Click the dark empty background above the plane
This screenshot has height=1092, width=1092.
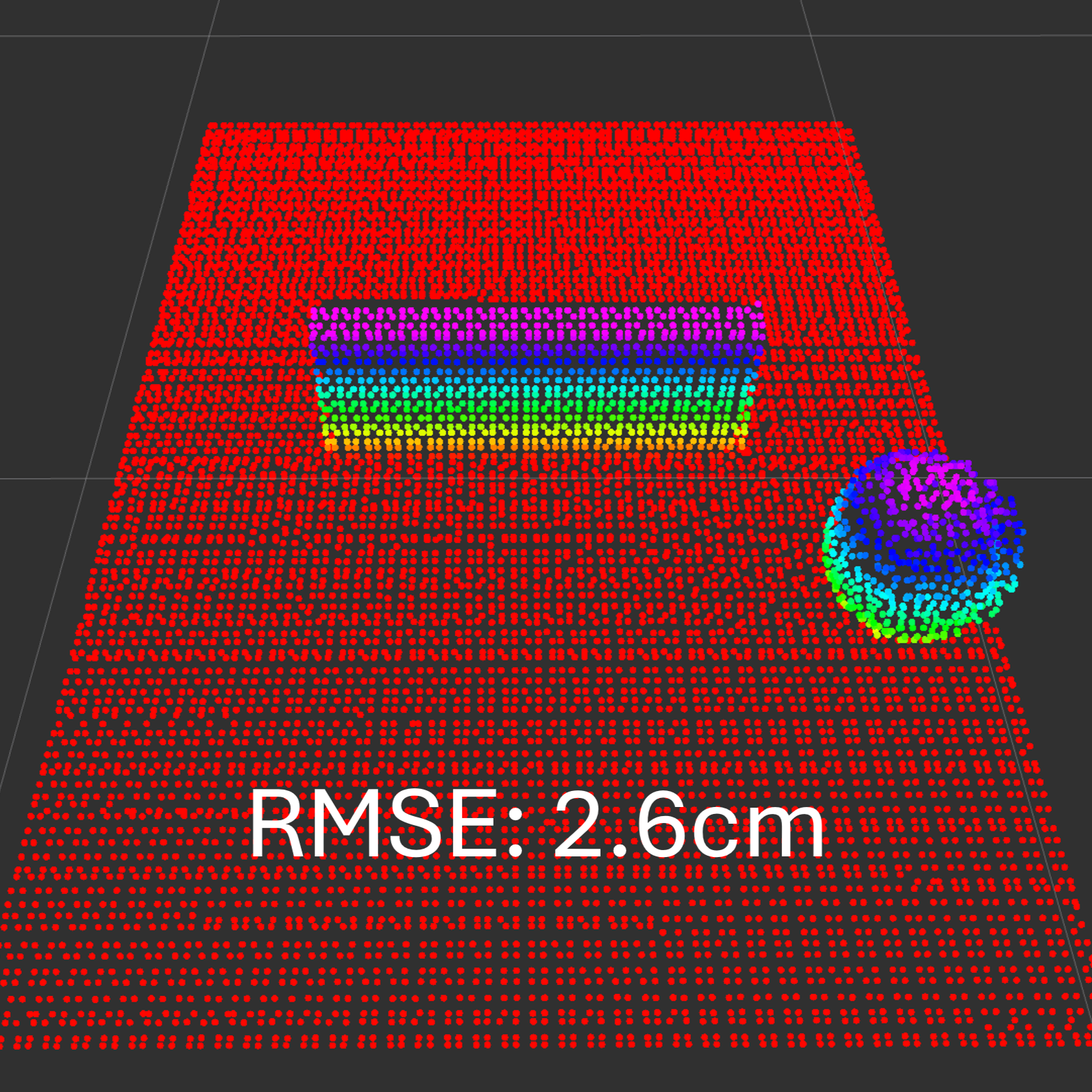(x=528, y=70)
